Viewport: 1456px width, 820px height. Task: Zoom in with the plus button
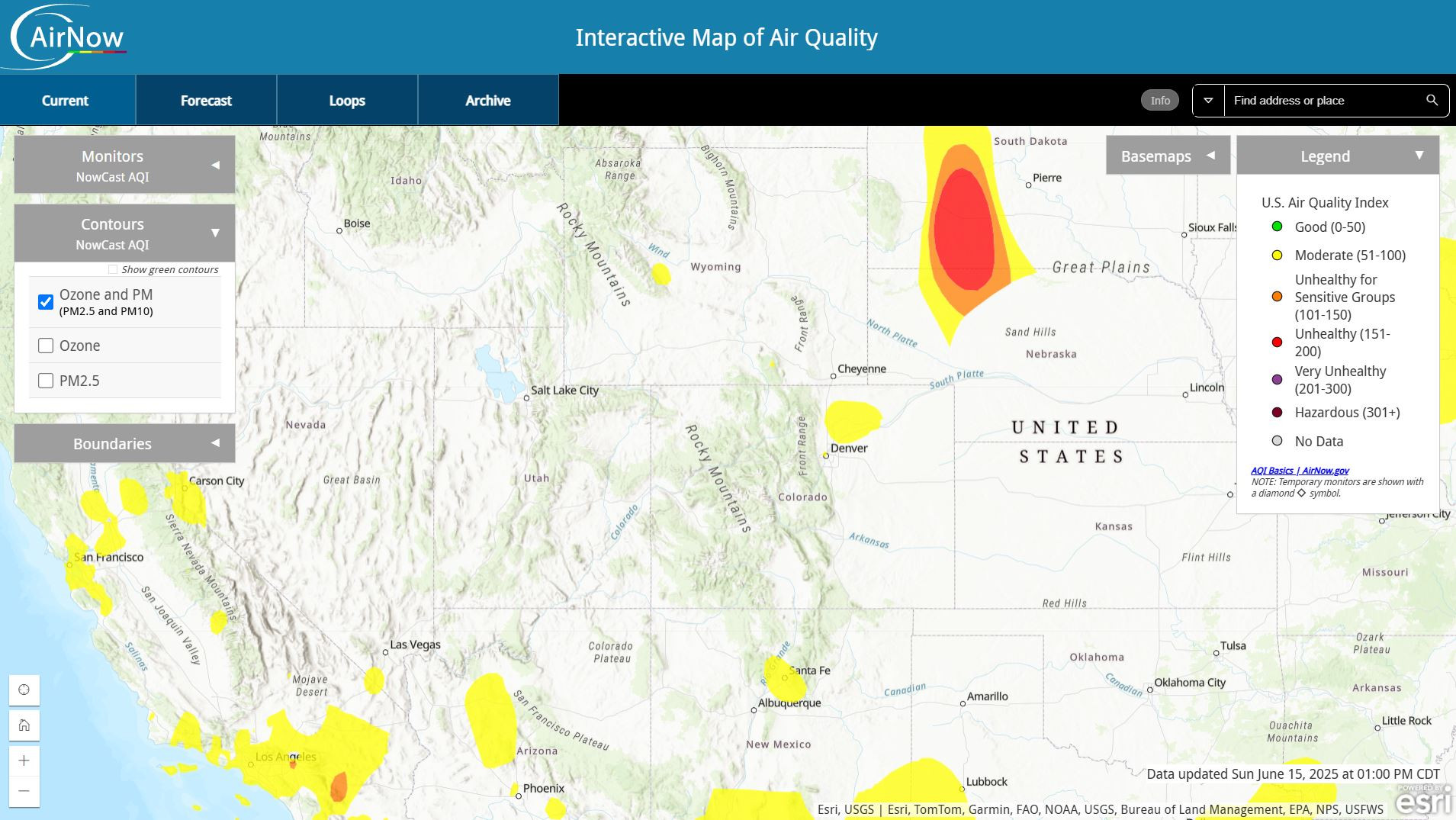[24, 761]
